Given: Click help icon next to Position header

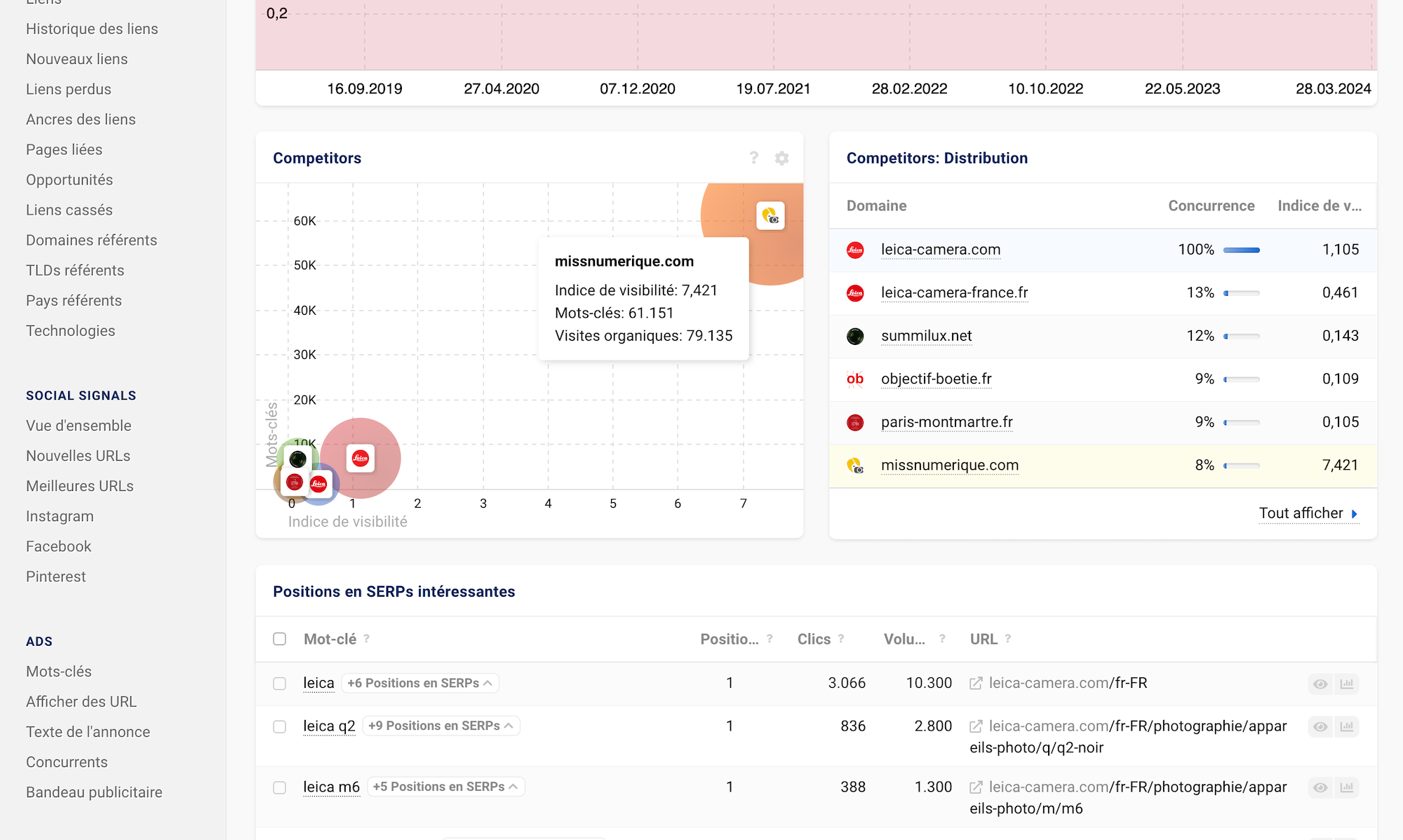Looking at the screenshot, I should click(770, 639).
